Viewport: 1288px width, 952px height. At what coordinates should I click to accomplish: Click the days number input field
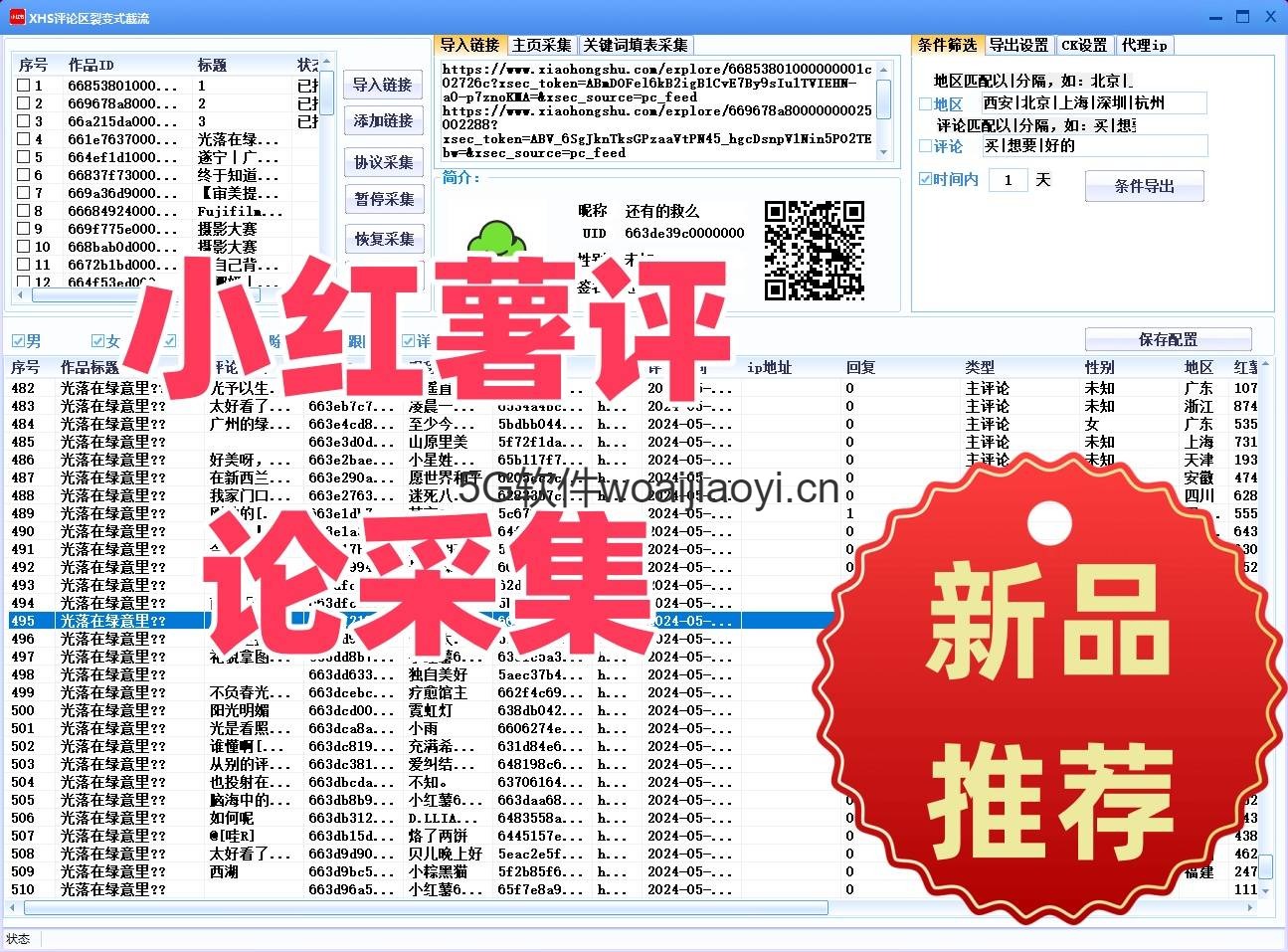click(1009, 180)
